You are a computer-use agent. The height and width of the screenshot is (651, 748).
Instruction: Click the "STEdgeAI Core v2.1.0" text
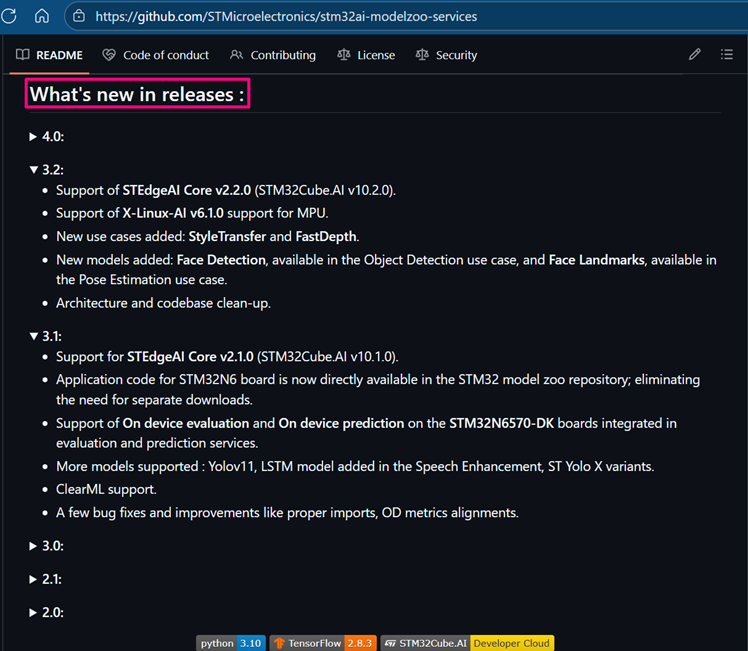[x=190, y=357]
